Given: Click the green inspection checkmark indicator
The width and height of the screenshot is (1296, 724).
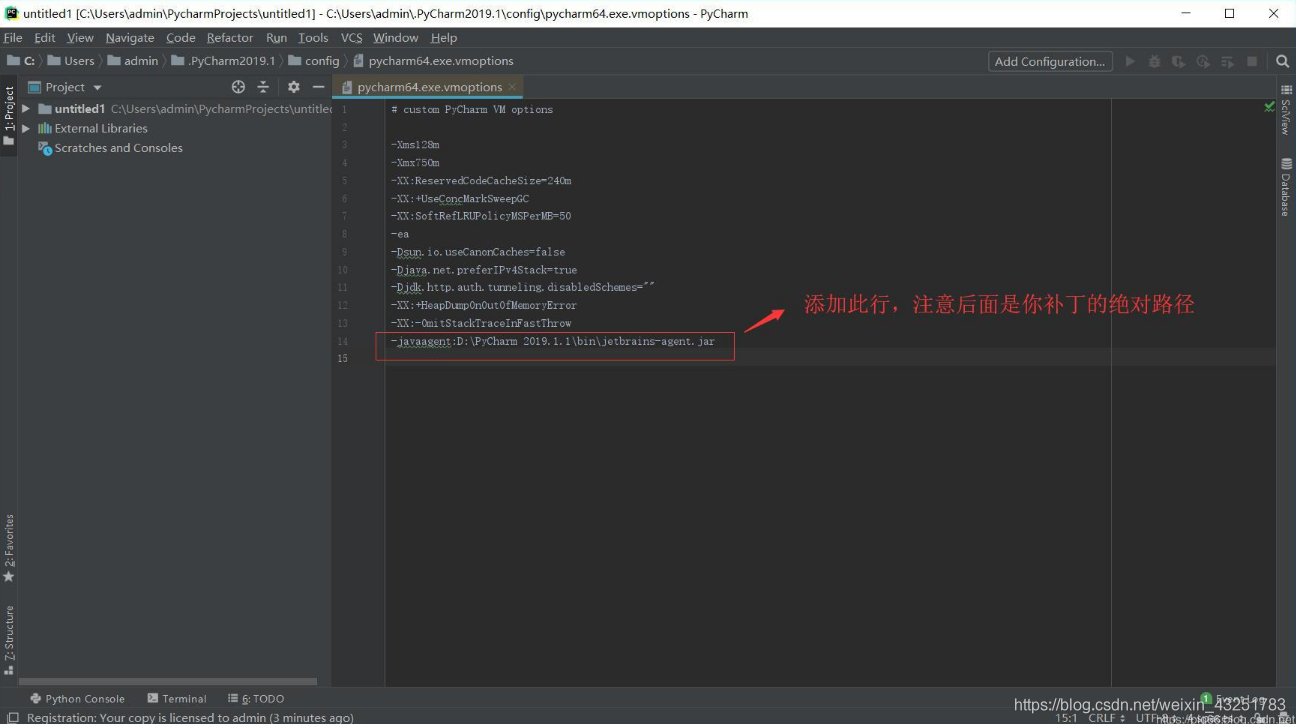Looking at the screenshot, I should [x=1269, y=107].
